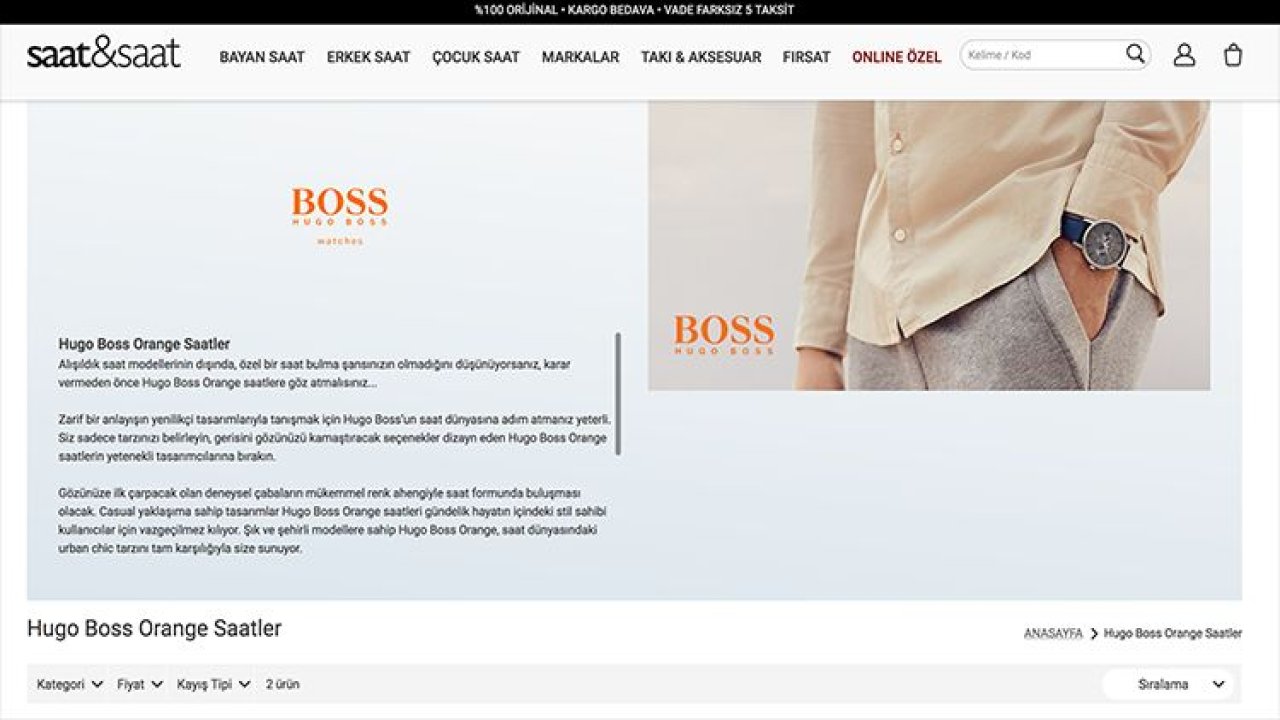
Task: Select the ERKEK SAAT menu item
Action: [x=367, y=57]
